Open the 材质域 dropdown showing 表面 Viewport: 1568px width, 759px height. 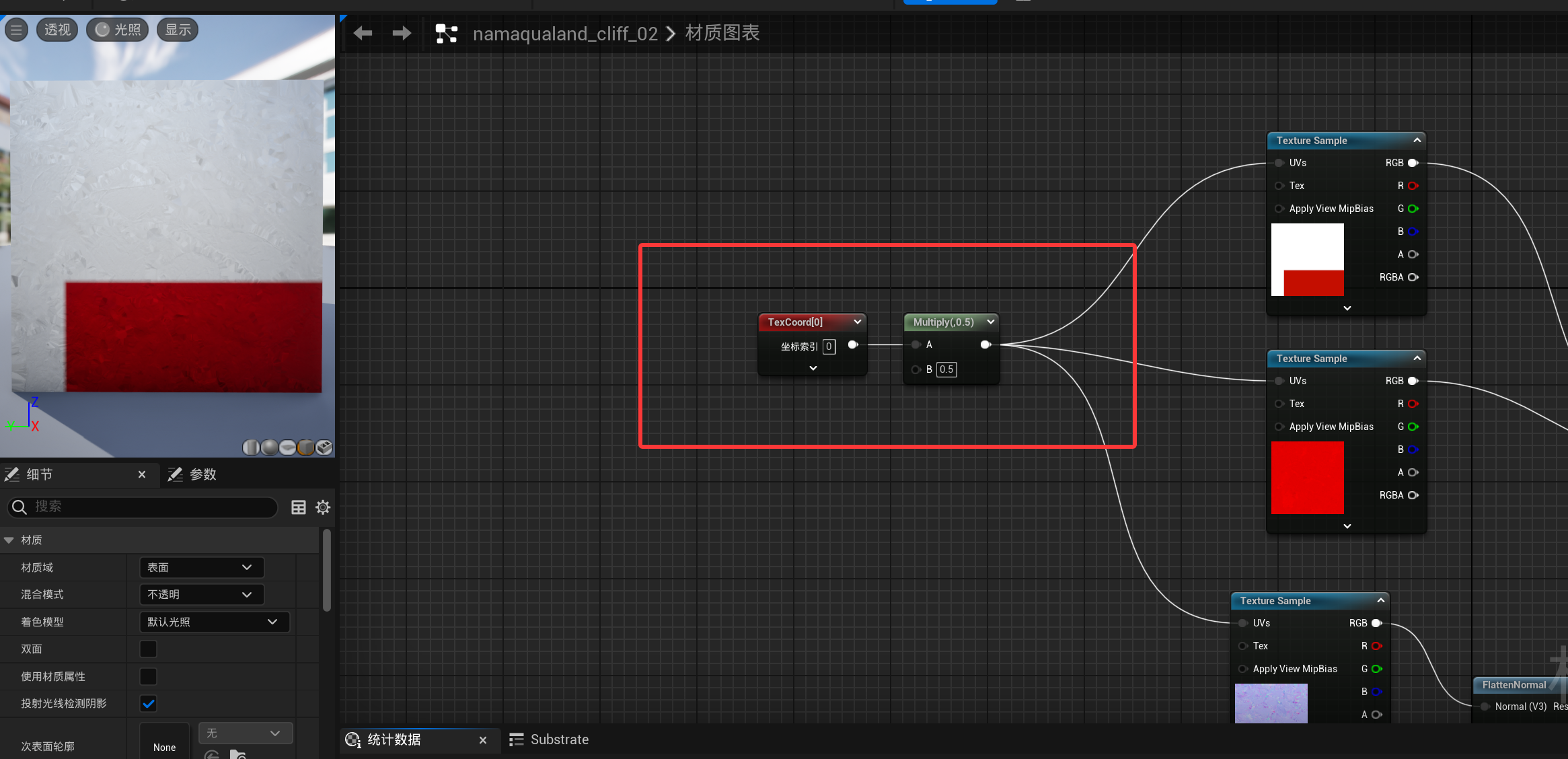point(201,567)
